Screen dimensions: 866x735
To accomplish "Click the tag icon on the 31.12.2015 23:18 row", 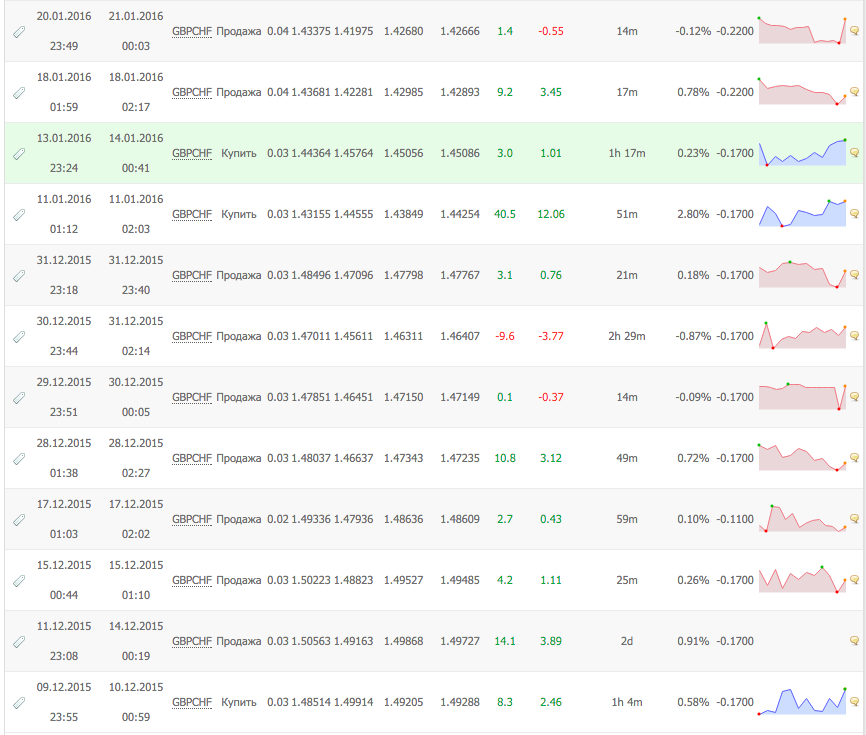I will pyautogui.click(x=19, y=276).
